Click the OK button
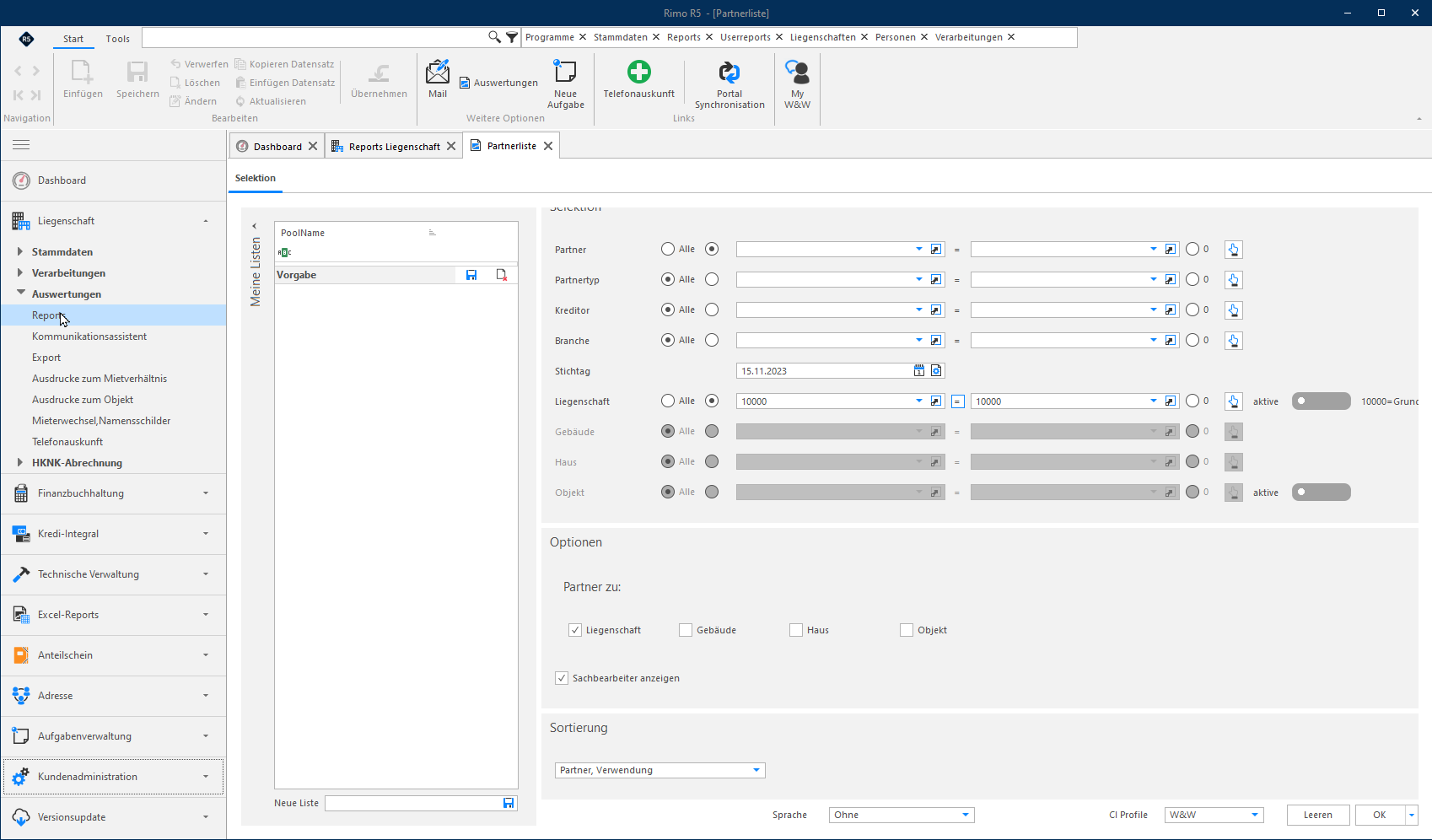This screenshot has height=840, width=1432. click(1380, 815)
